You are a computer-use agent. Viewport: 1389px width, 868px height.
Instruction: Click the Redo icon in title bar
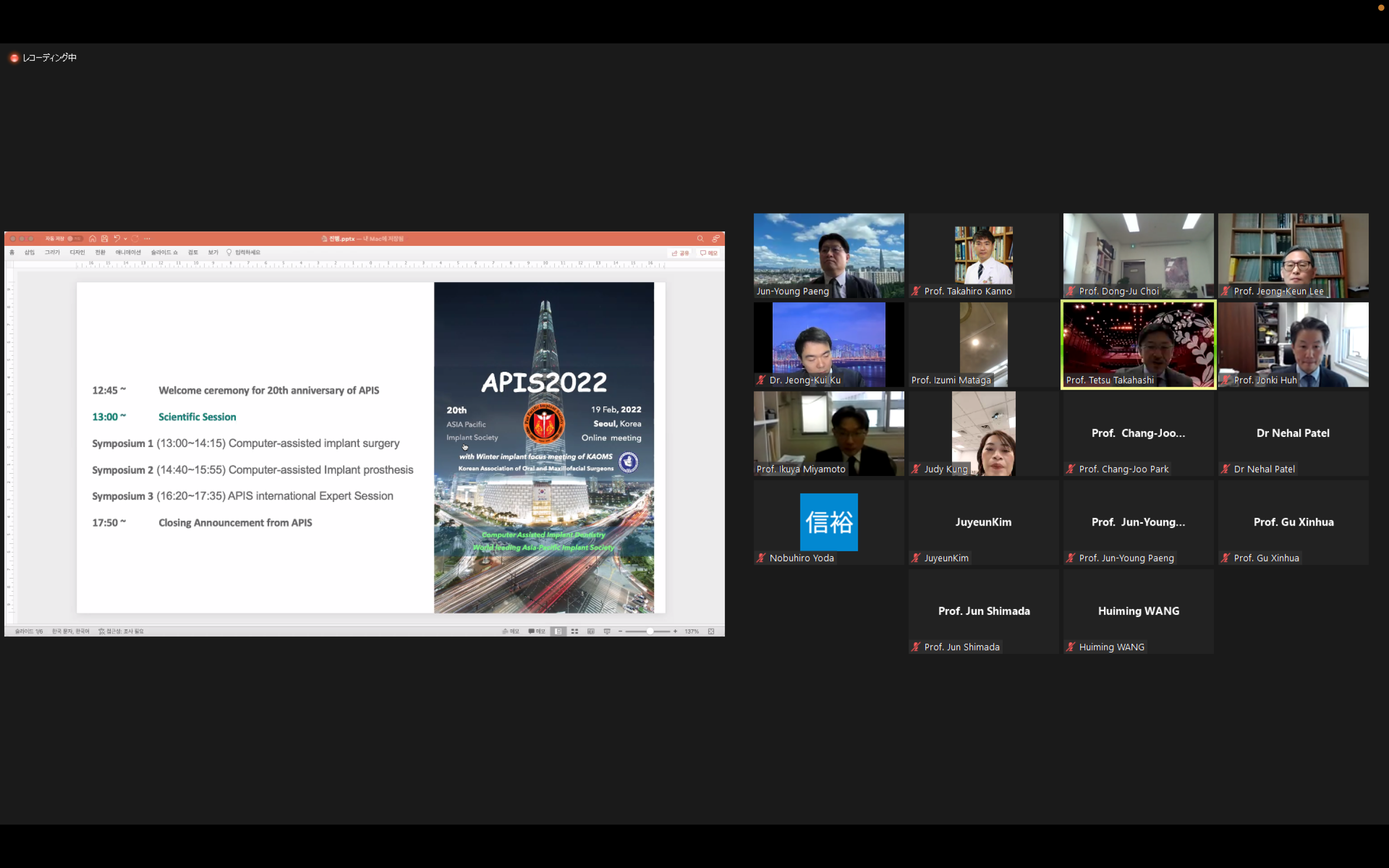[135, 239]
